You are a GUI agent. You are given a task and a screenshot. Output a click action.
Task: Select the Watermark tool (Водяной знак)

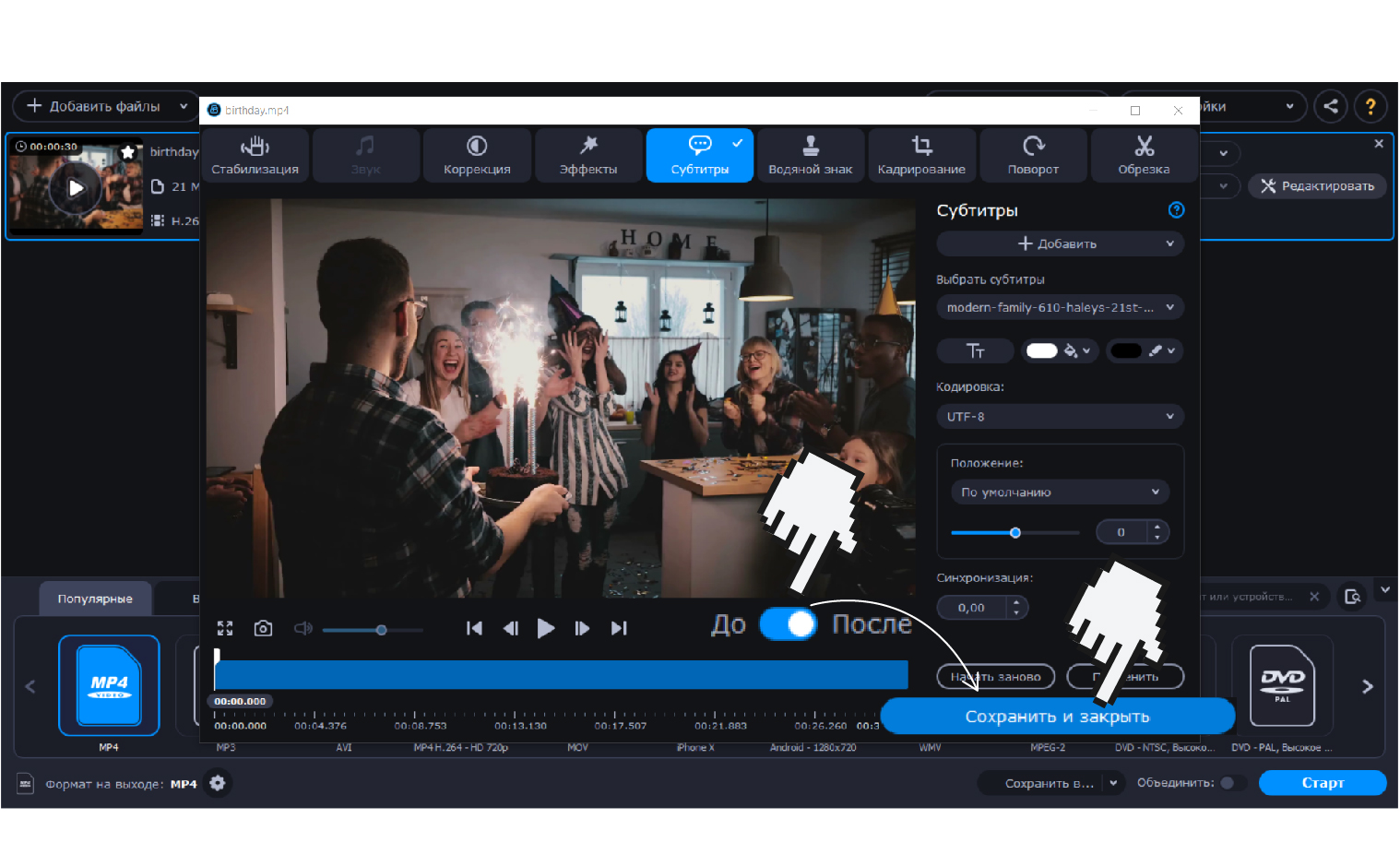pos(810,155)
